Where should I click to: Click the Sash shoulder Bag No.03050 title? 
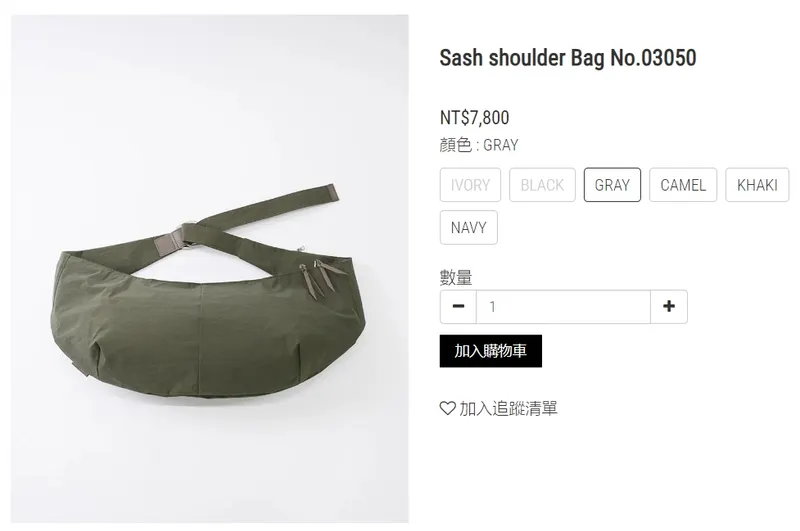pos(568,58)
